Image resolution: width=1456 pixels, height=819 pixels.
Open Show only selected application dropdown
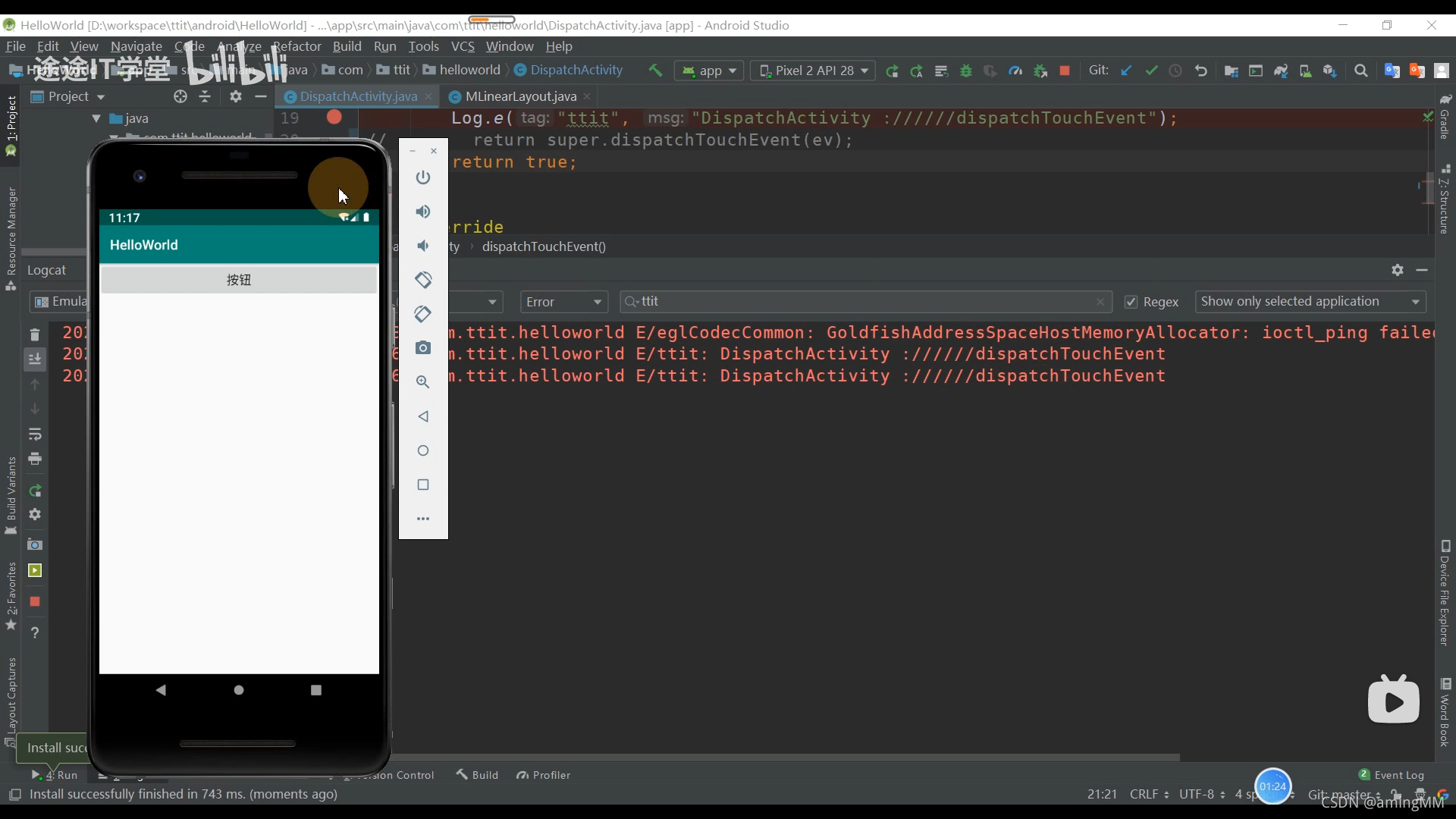point(1310,302)
